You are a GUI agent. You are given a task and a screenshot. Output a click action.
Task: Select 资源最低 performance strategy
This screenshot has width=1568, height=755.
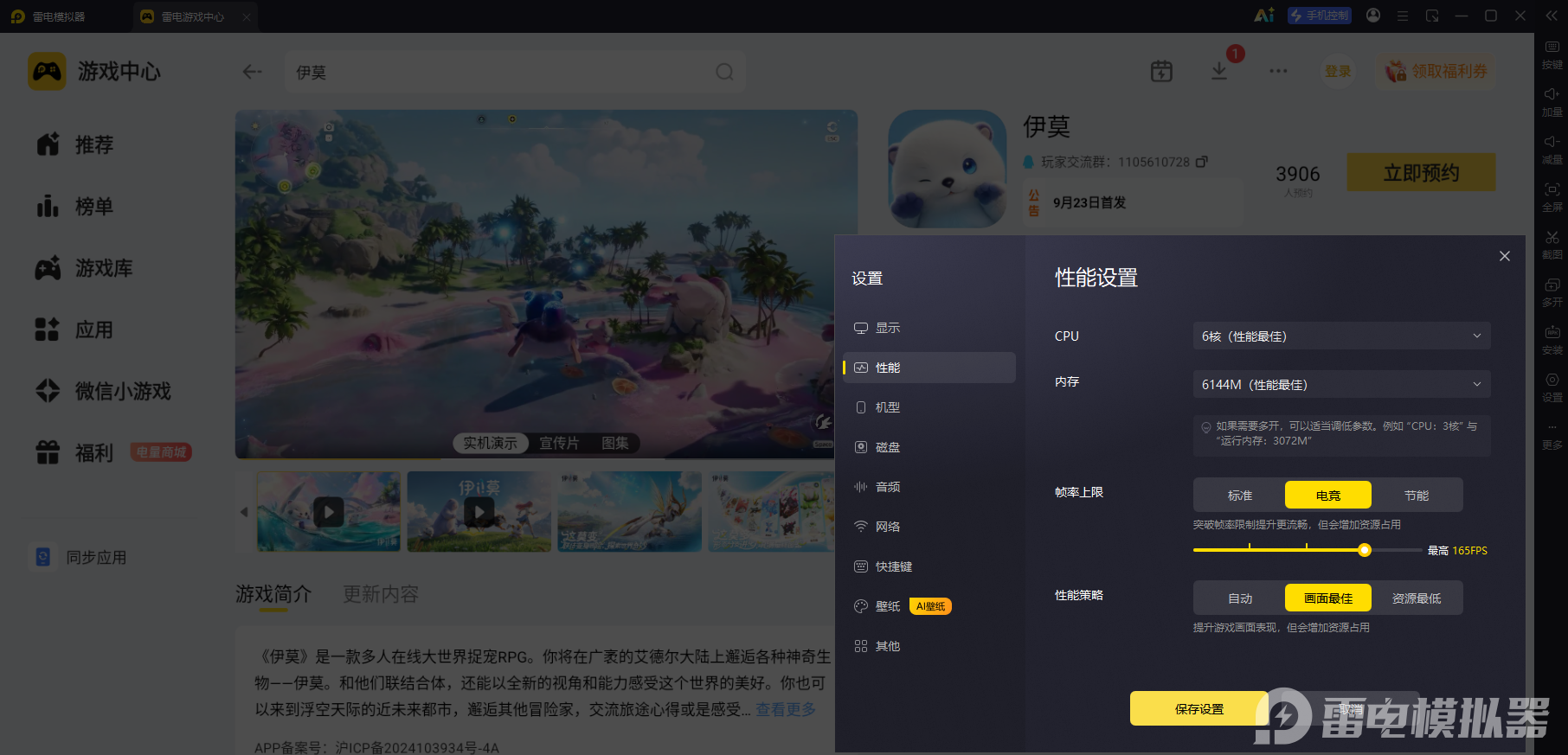click(x=1417, y=598)
